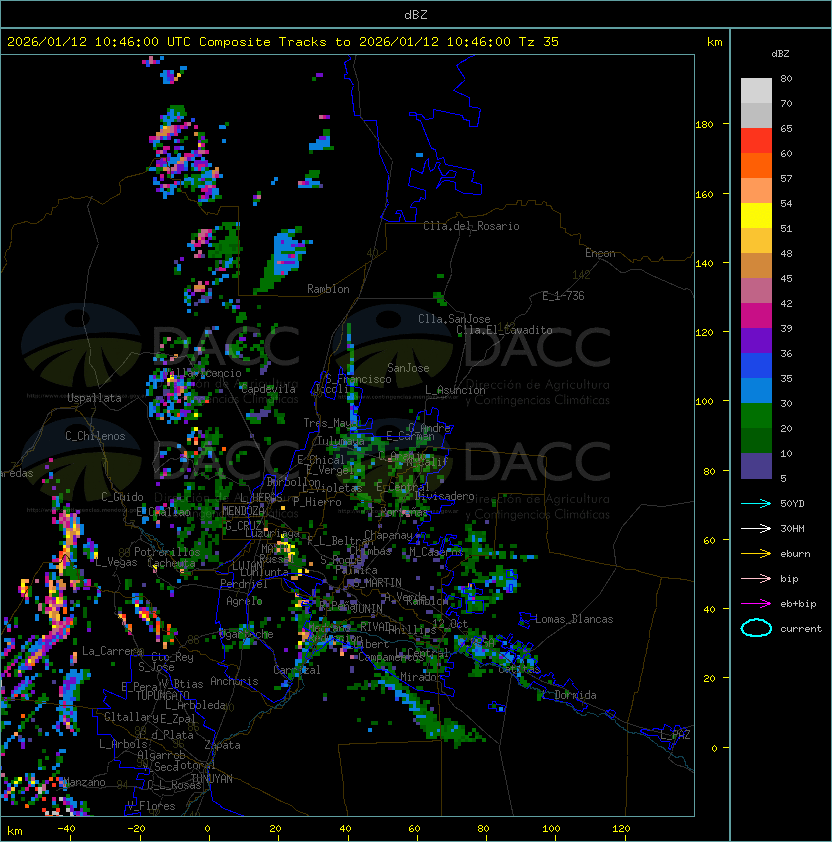Click the '100' km tick on right axis
The image size is (832, 842).
point(704,402)
